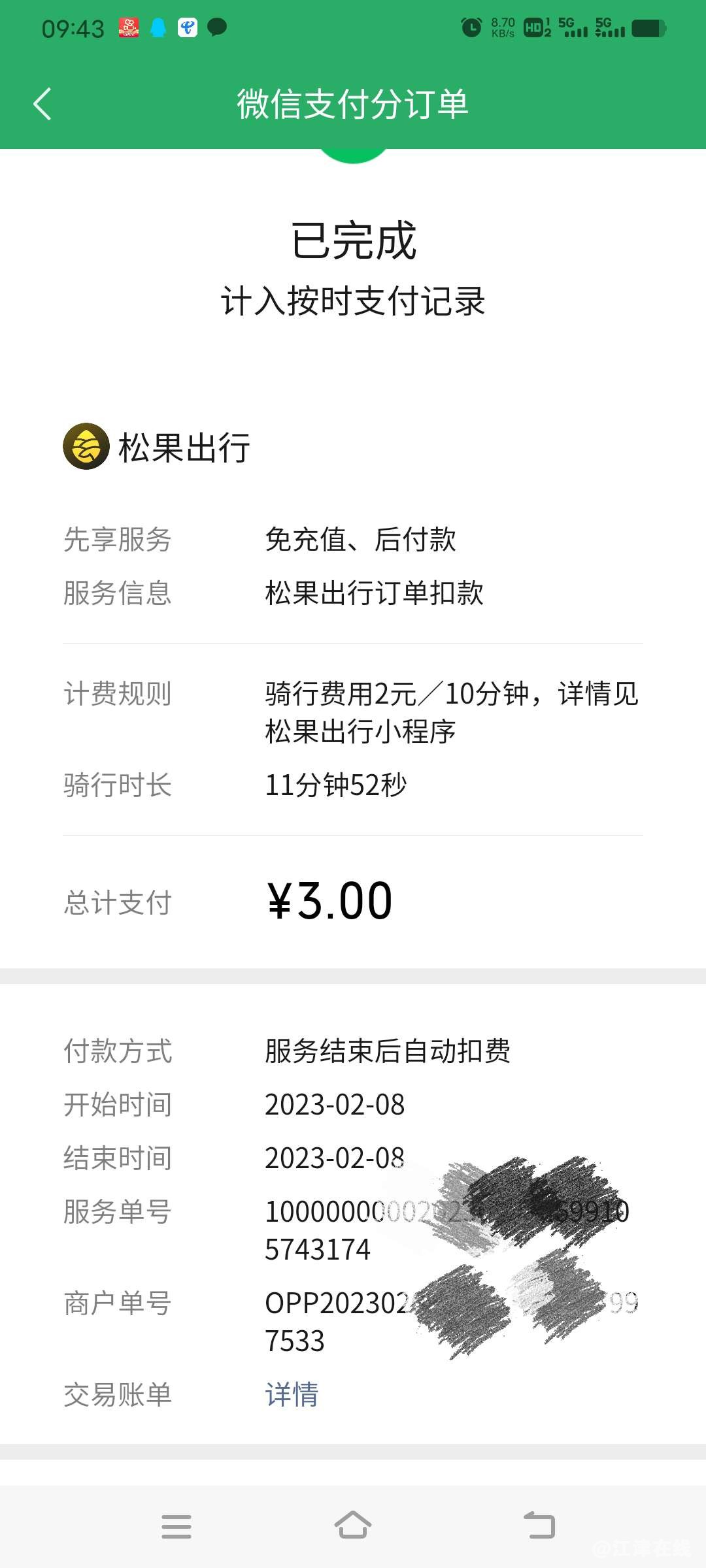The image size is (706, 1568).
Task: Tap the 松果出行 merchant name
Action: (184, 448)
